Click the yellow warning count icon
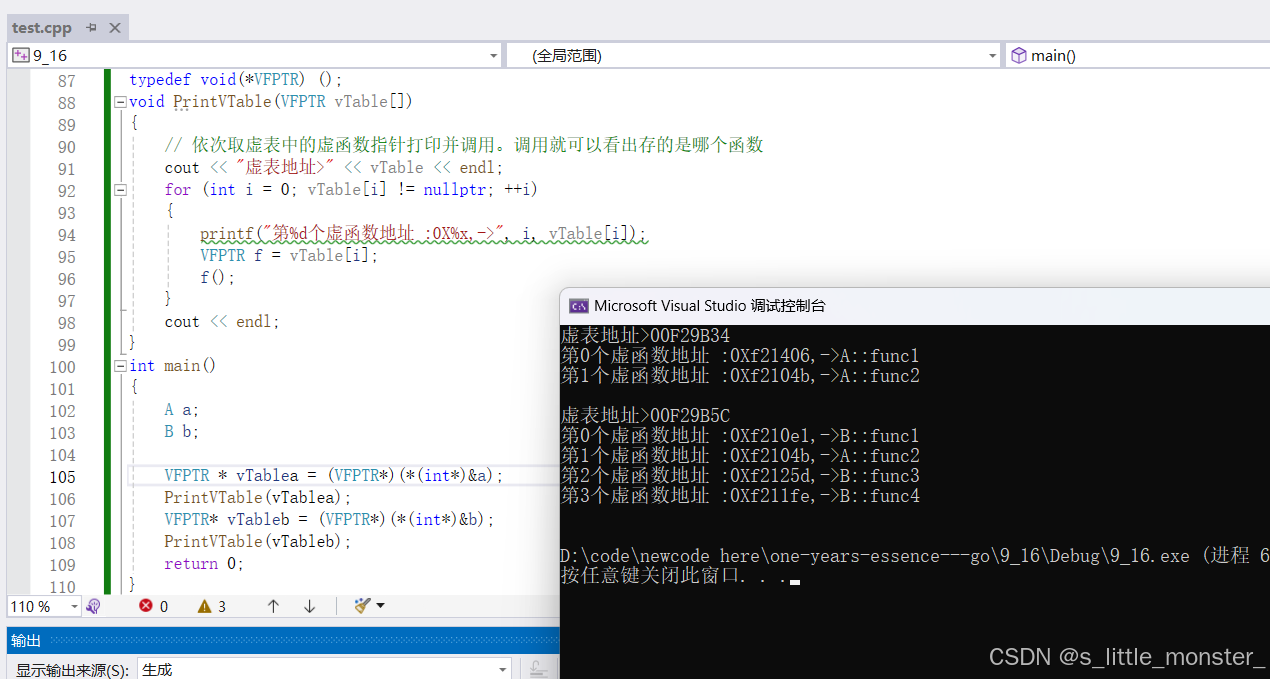The width and height of the screenshot is (1270, 679). click(x=204, y=606)
